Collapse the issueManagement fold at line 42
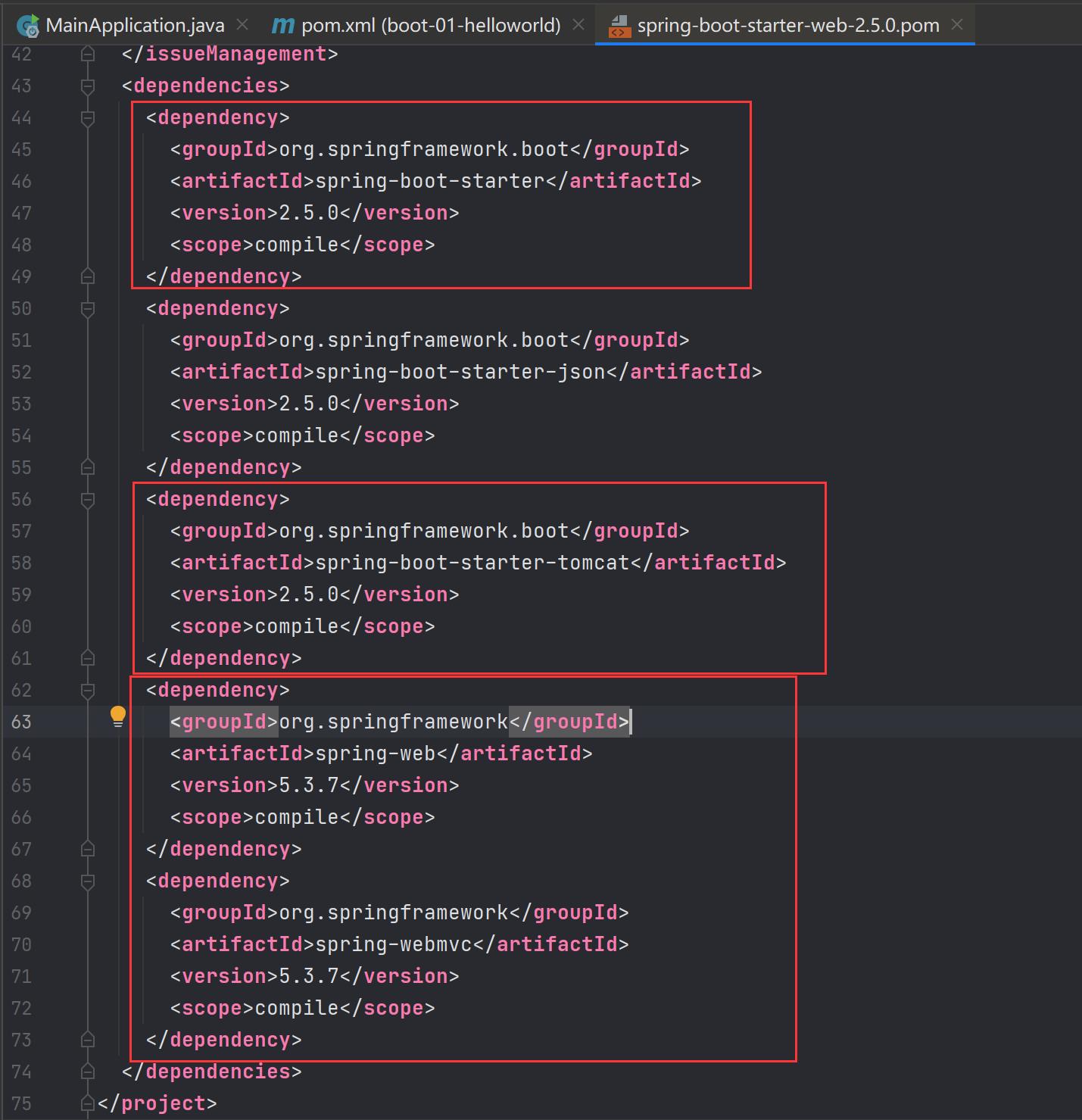Viewport: 1082px width, 1120px height. [88, 54]
